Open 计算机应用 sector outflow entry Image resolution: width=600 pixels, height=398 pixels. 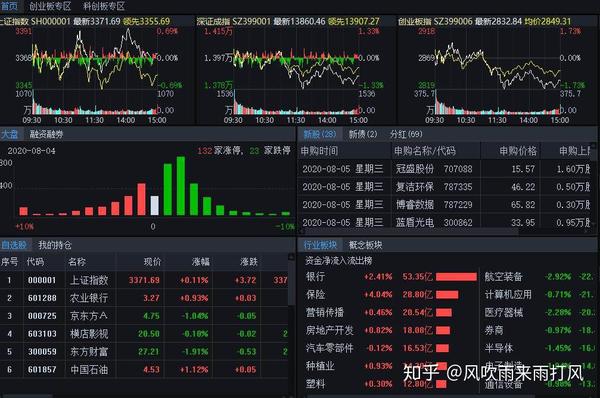click(x=540, y=295)
